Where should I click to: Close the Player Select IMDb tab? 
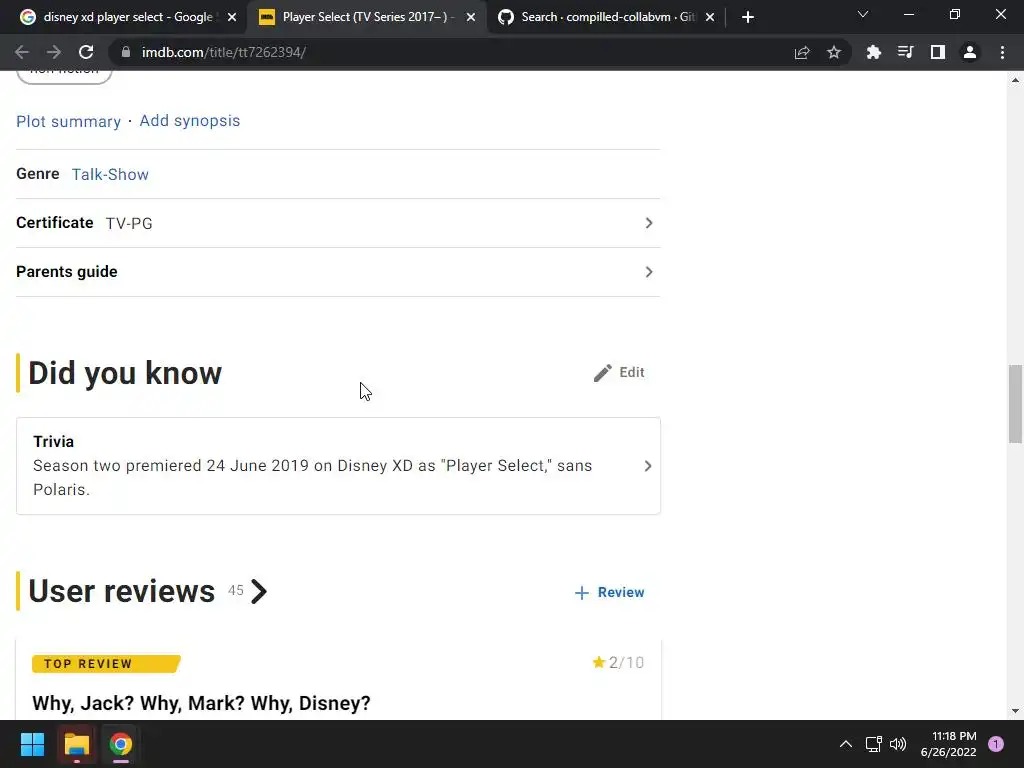(x=471, y=17)
